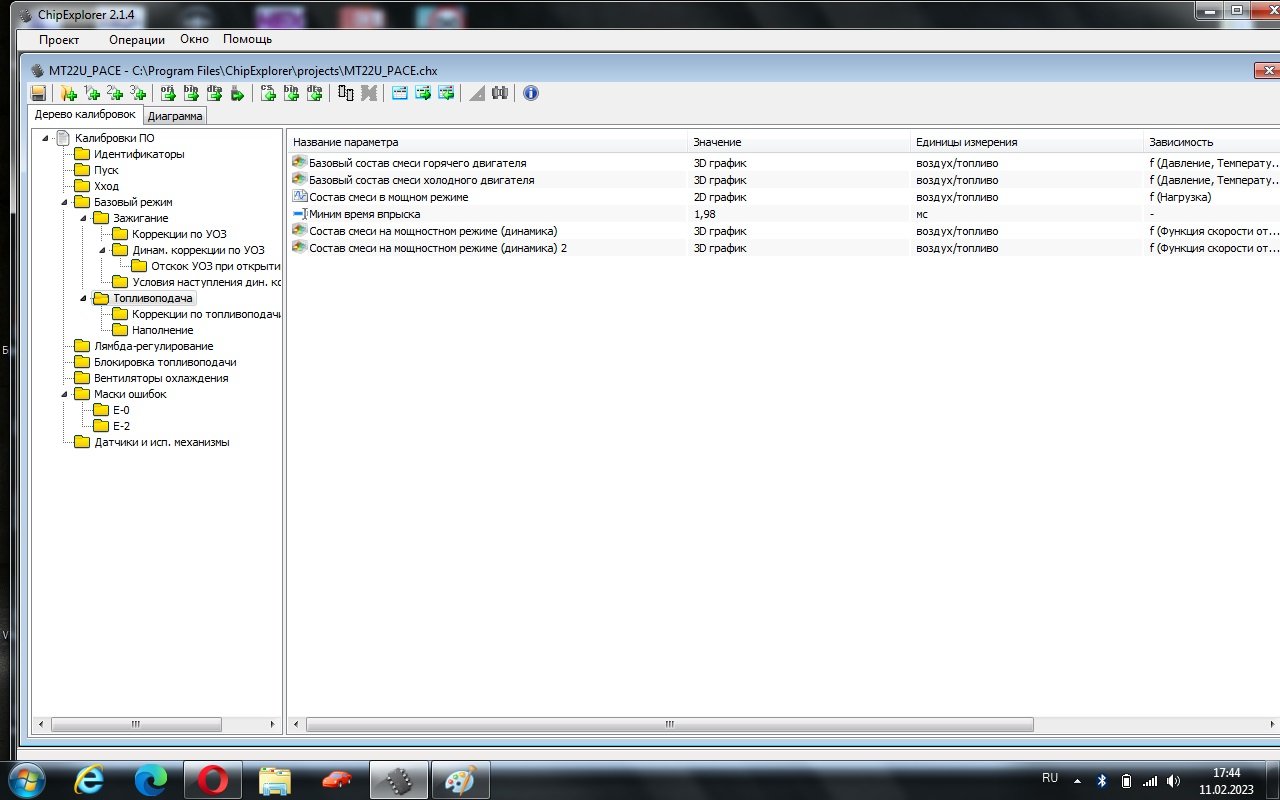
Task: Select the Лямбда-регулирование folder
Action: click(152, 346)
